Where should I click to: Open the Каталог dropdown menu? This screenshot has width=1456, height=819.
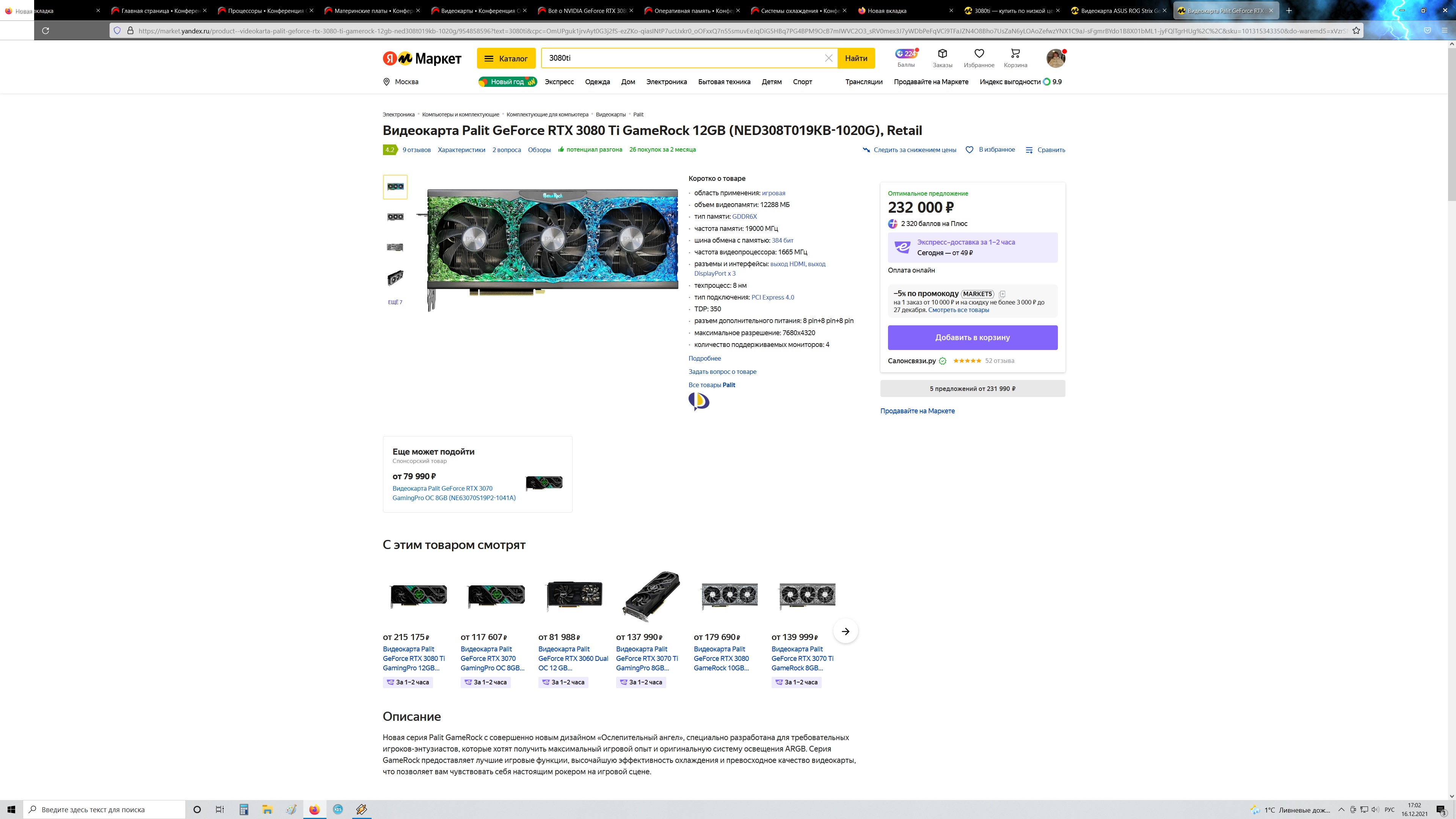[x=506, y=58]
